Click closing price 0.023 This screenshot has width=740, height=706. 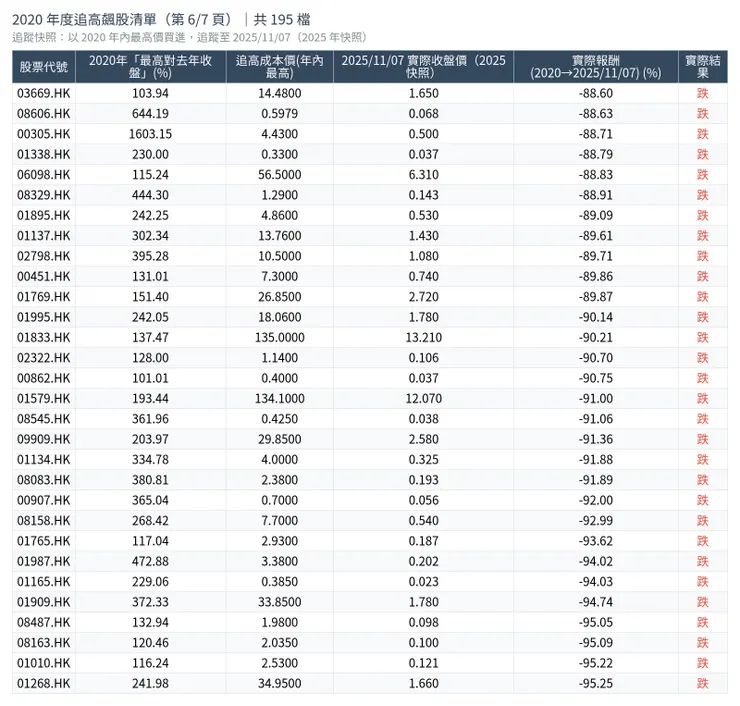(x=424, y=582)
